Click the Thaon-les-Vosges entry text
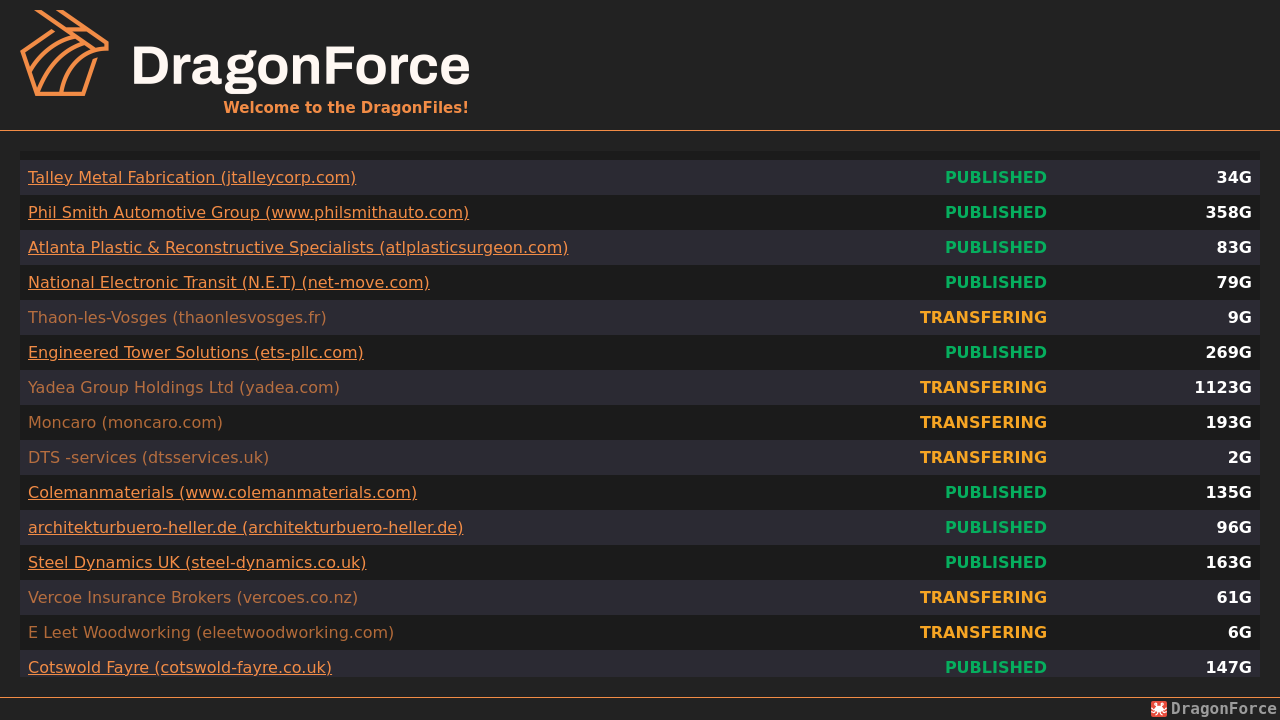 click(x=177, y=317)
